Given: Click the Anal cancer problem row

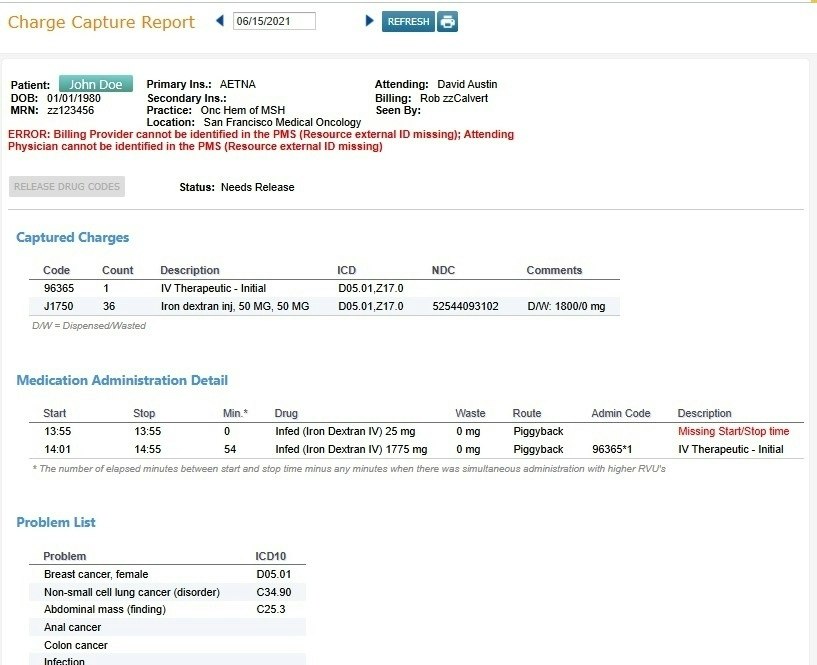Looking at the screenshot, I should [x=167, y=627].
